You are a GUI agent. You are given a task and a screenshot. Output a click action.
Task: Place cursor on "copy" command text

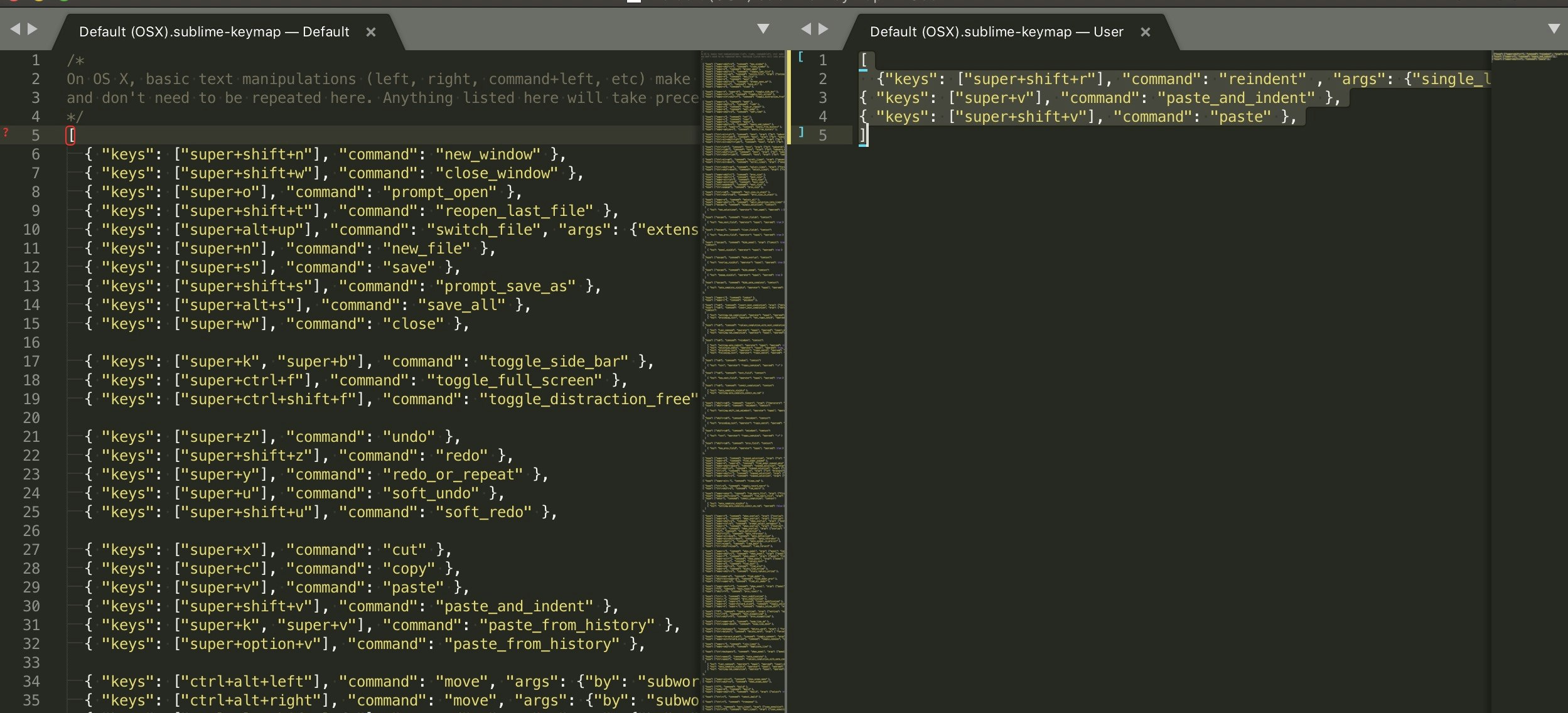(x=409, y=569)
